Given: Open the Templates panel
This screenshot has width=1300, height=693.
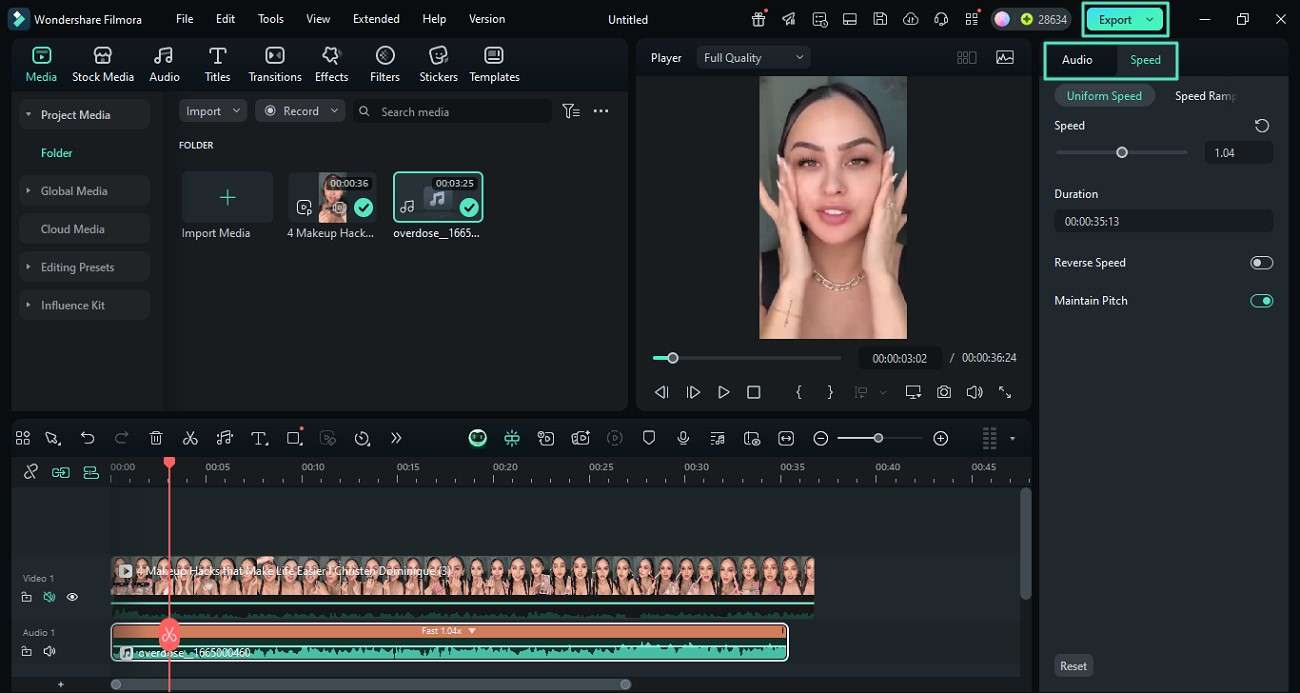Looking at the screenshot, I should pyautogui.click(x=494, y=65).
